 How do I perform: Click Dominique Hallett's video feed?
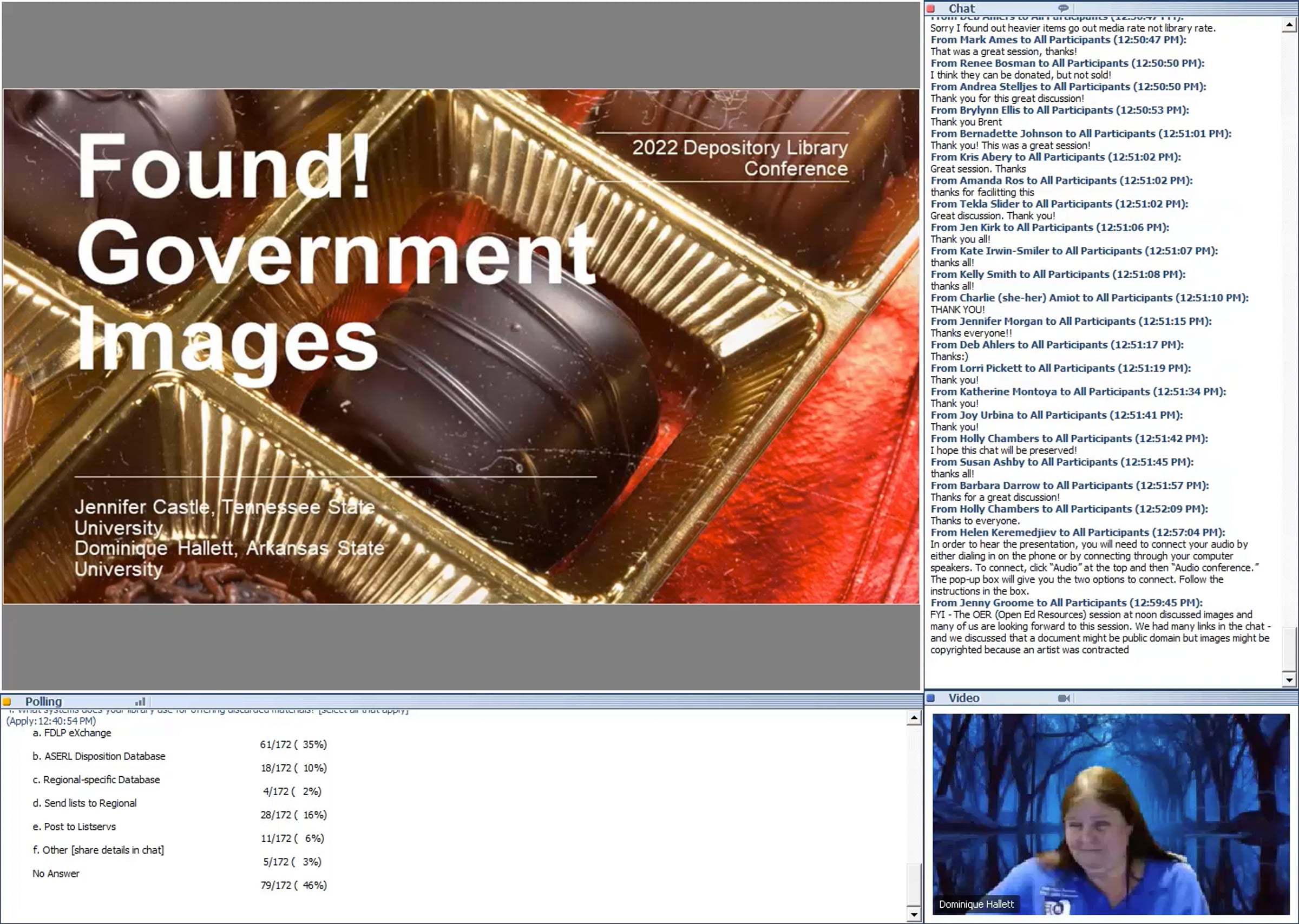[1111, 814]
